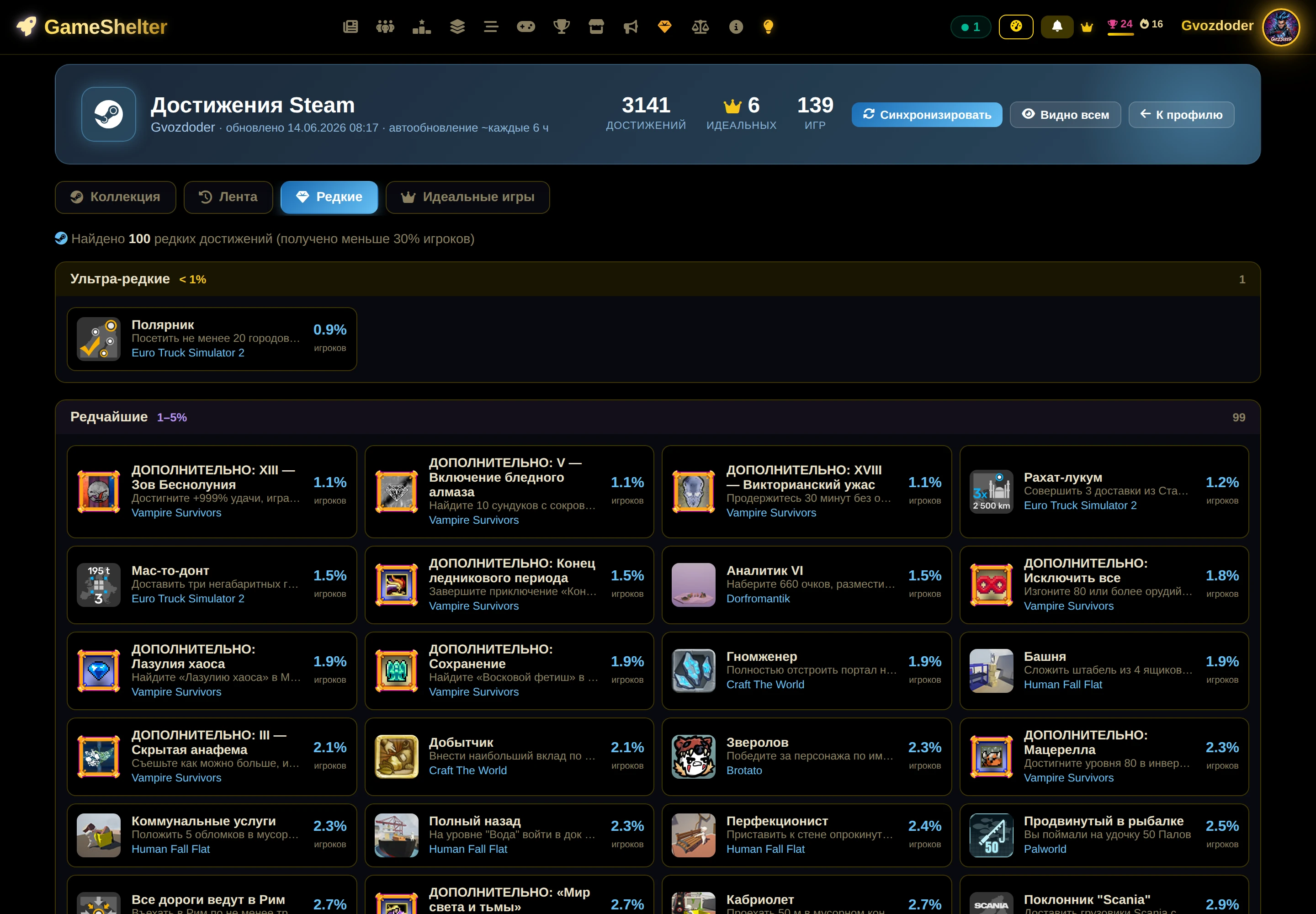Click the lightbulb ideas icon
The width and height of the screenshot is (1316, 914).
coord(769,27)
